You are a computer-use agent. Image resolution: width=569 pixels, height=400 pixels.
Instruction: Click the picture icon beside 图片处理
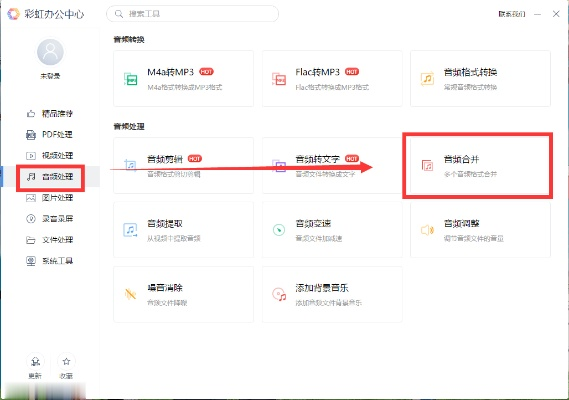(31, 198)
